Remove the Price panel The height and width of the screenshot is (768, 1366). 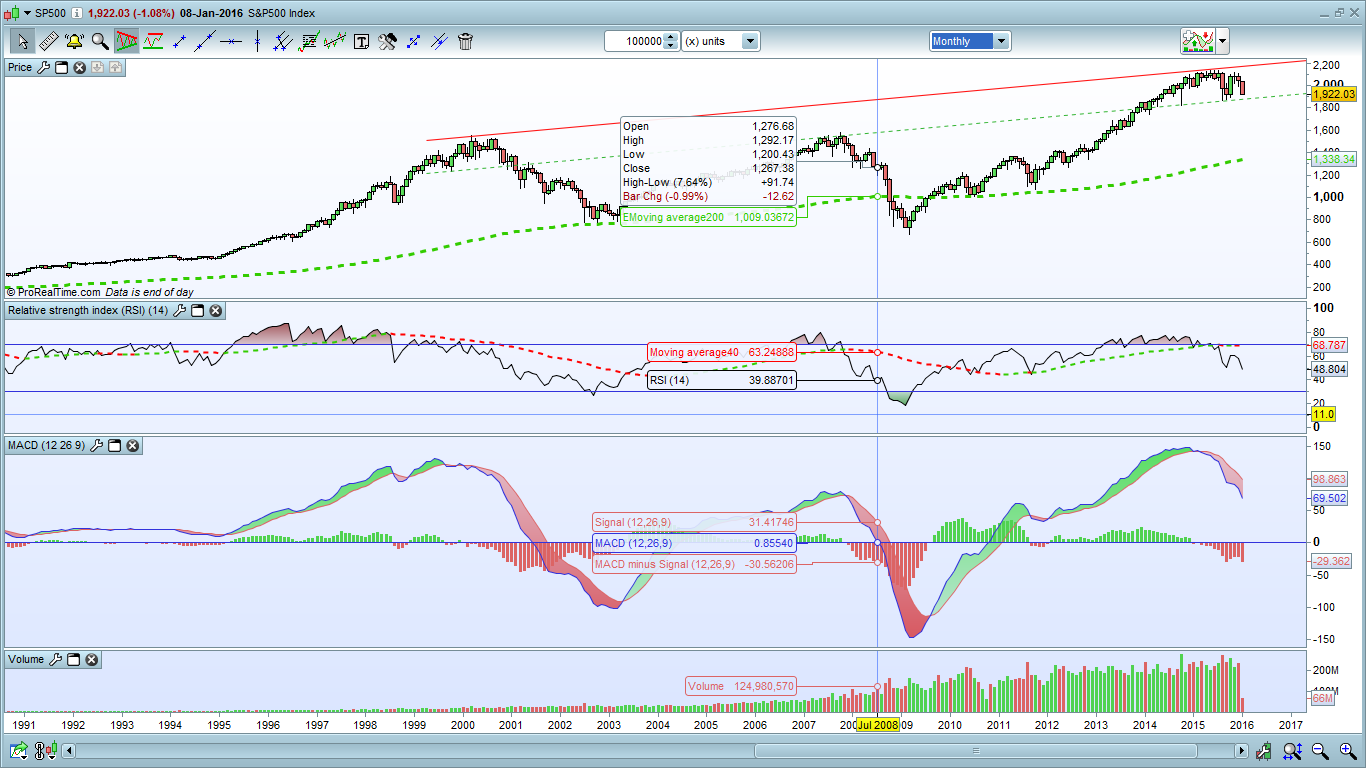[x=79, y=67]
